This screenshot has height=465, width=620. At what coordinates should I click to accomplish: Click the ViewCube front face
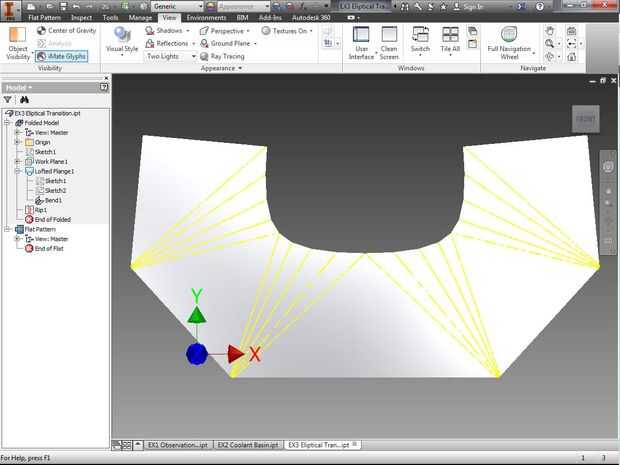tap(586, 119)
